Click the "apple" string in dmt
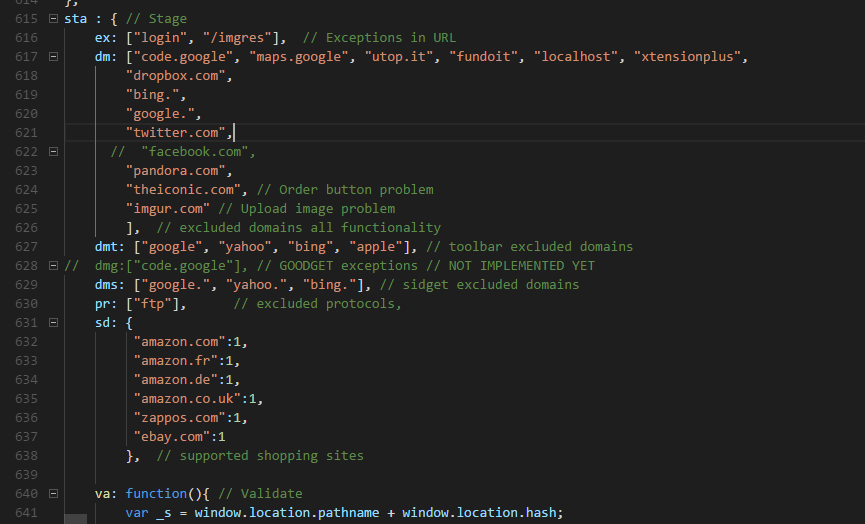Viewport: 865px width, 524px height. [x=376, y=247]
